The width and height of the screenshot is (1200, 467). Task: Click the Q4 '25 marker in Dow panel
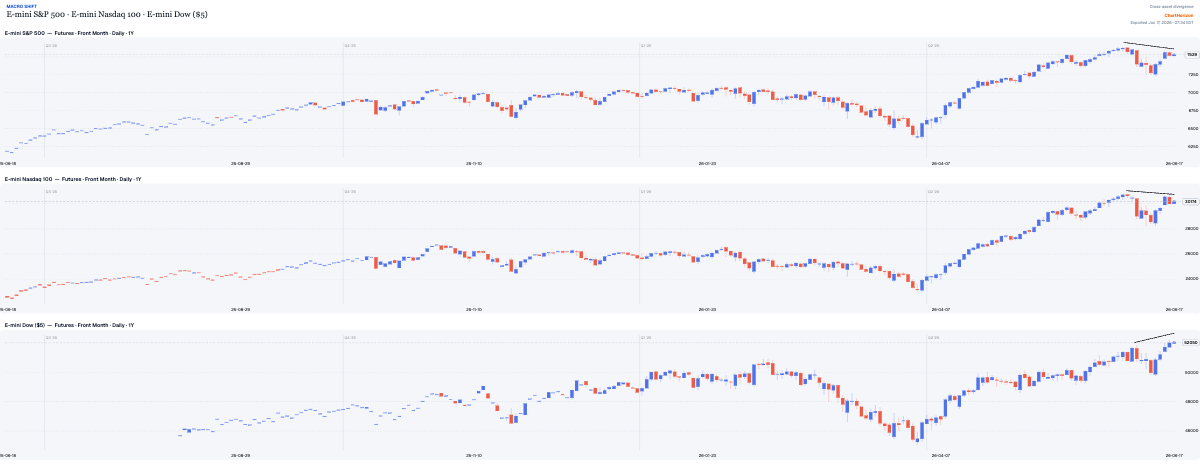(x=349, y=337)
